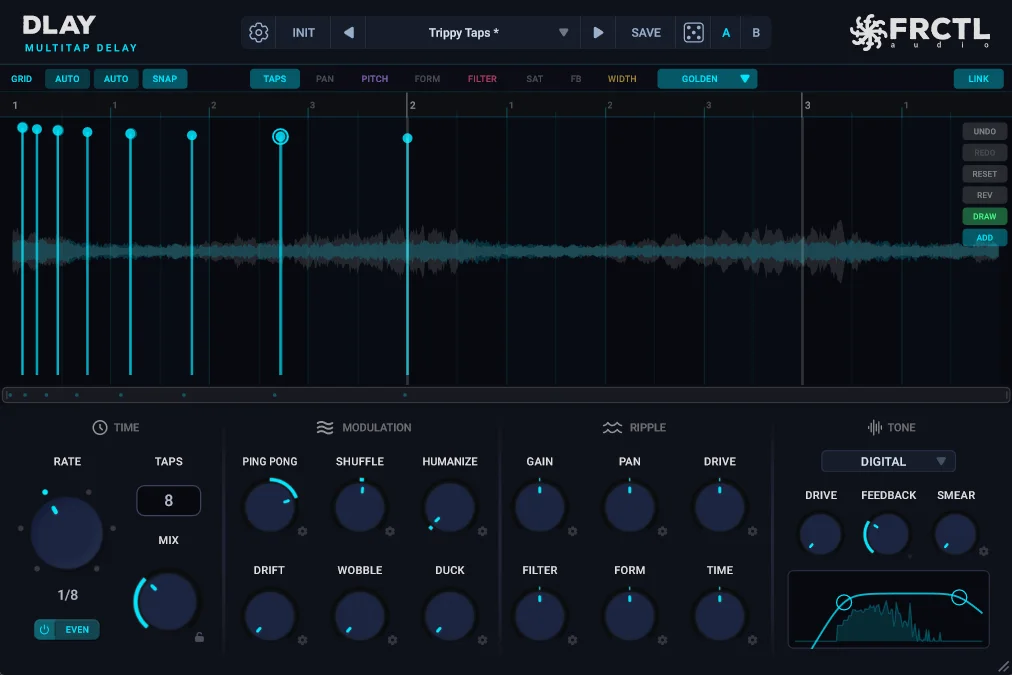Click the Modulation section waves icon
Image resolution: width=1012 pixels, height=675 pixels.
(x=325, y=427)
